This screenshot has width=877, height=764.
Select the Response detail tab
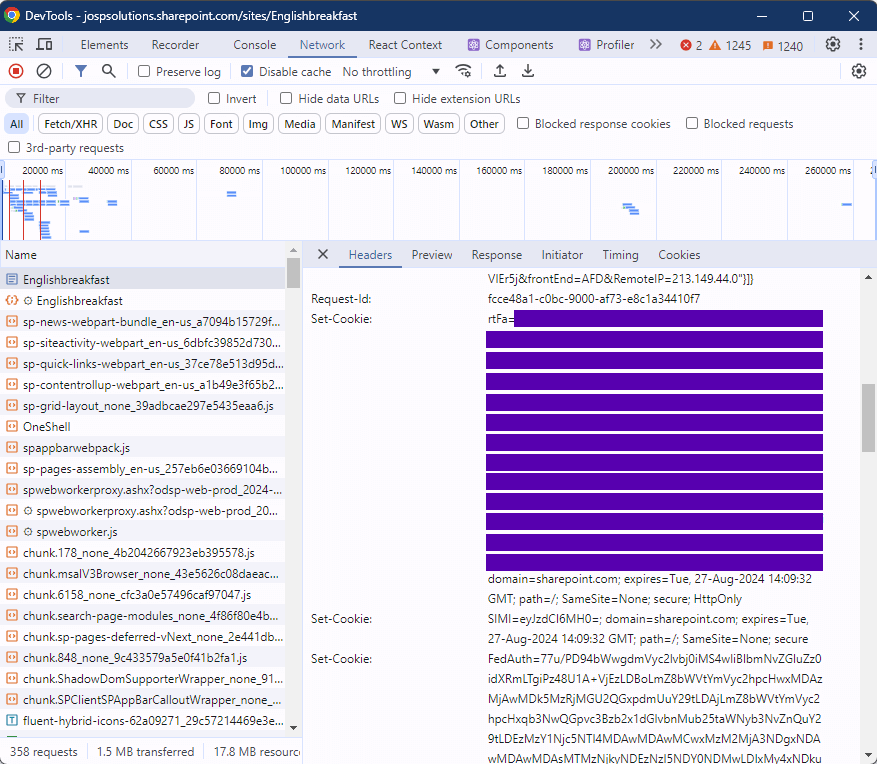tap(497, 254)
